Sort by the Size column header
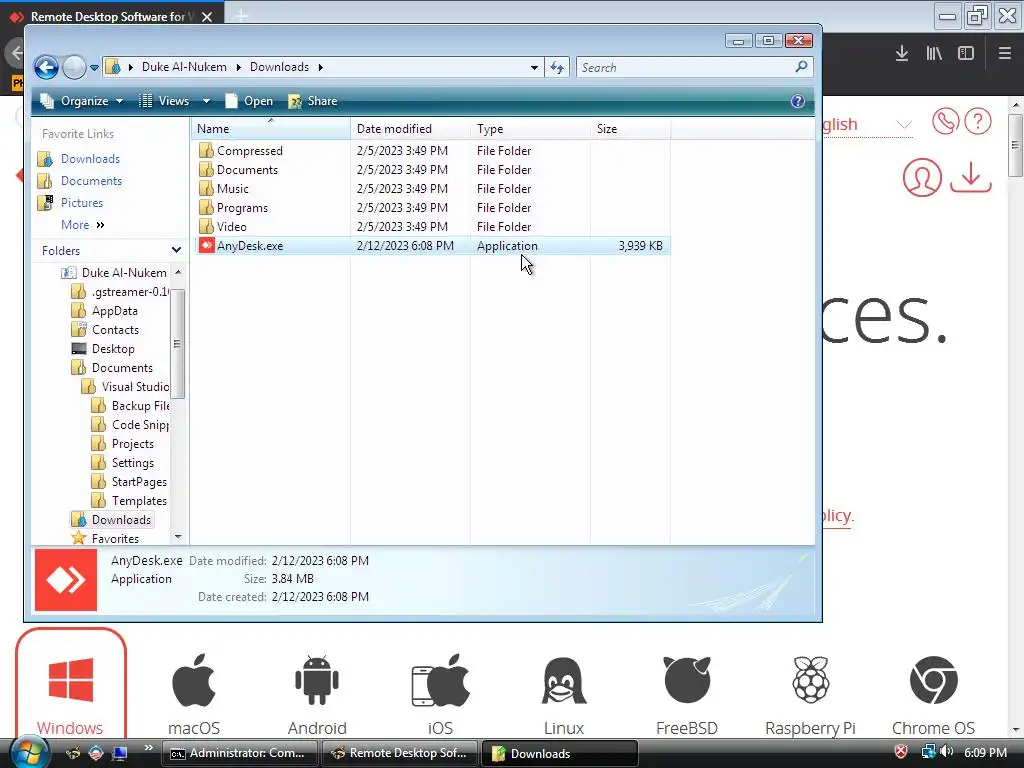Viewport: 1024px width, 768px height. pyautogui.click(x=630, y=129)
